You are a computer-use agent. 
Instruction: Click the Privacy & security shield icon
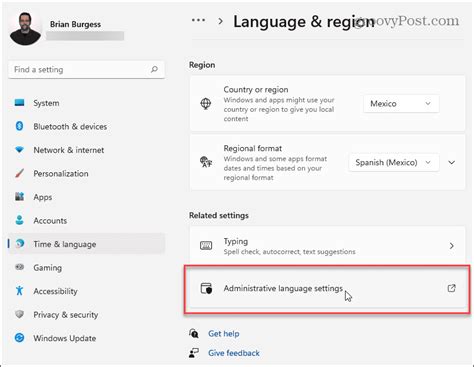(x=20, y=314)
